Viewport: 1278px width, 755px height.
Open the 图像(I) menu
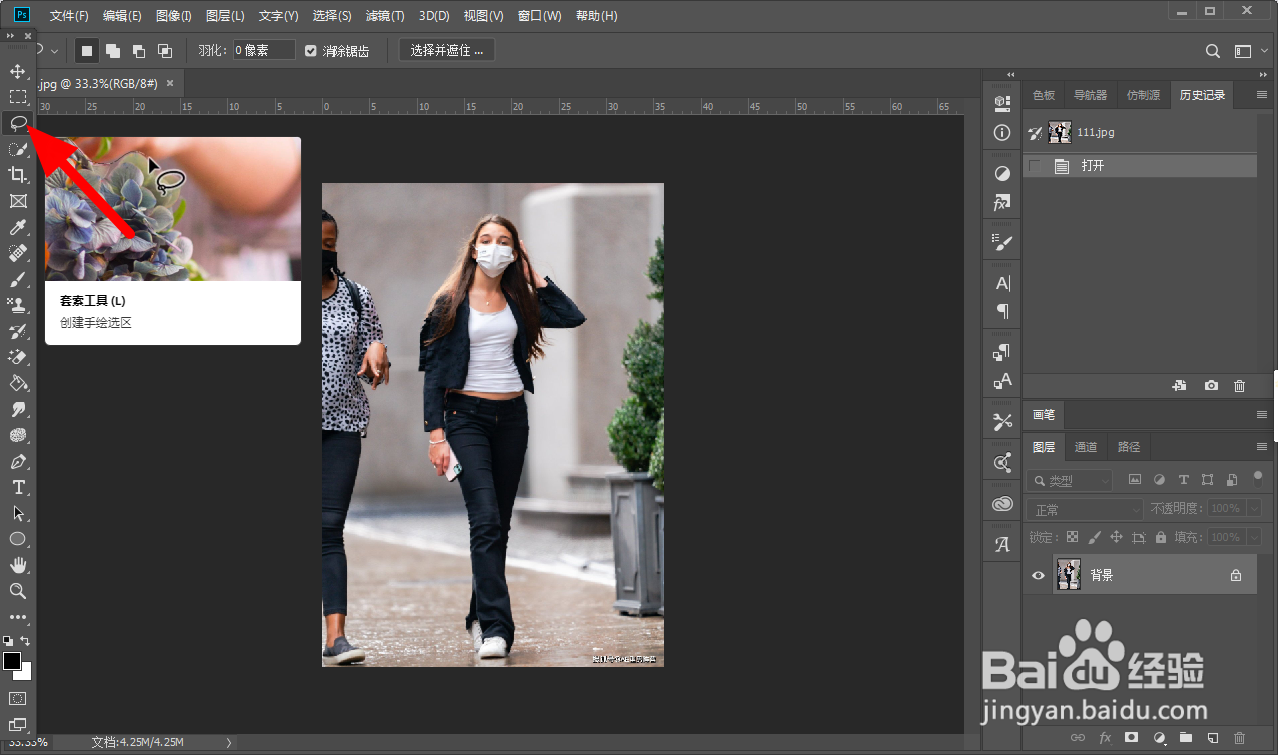174,16
